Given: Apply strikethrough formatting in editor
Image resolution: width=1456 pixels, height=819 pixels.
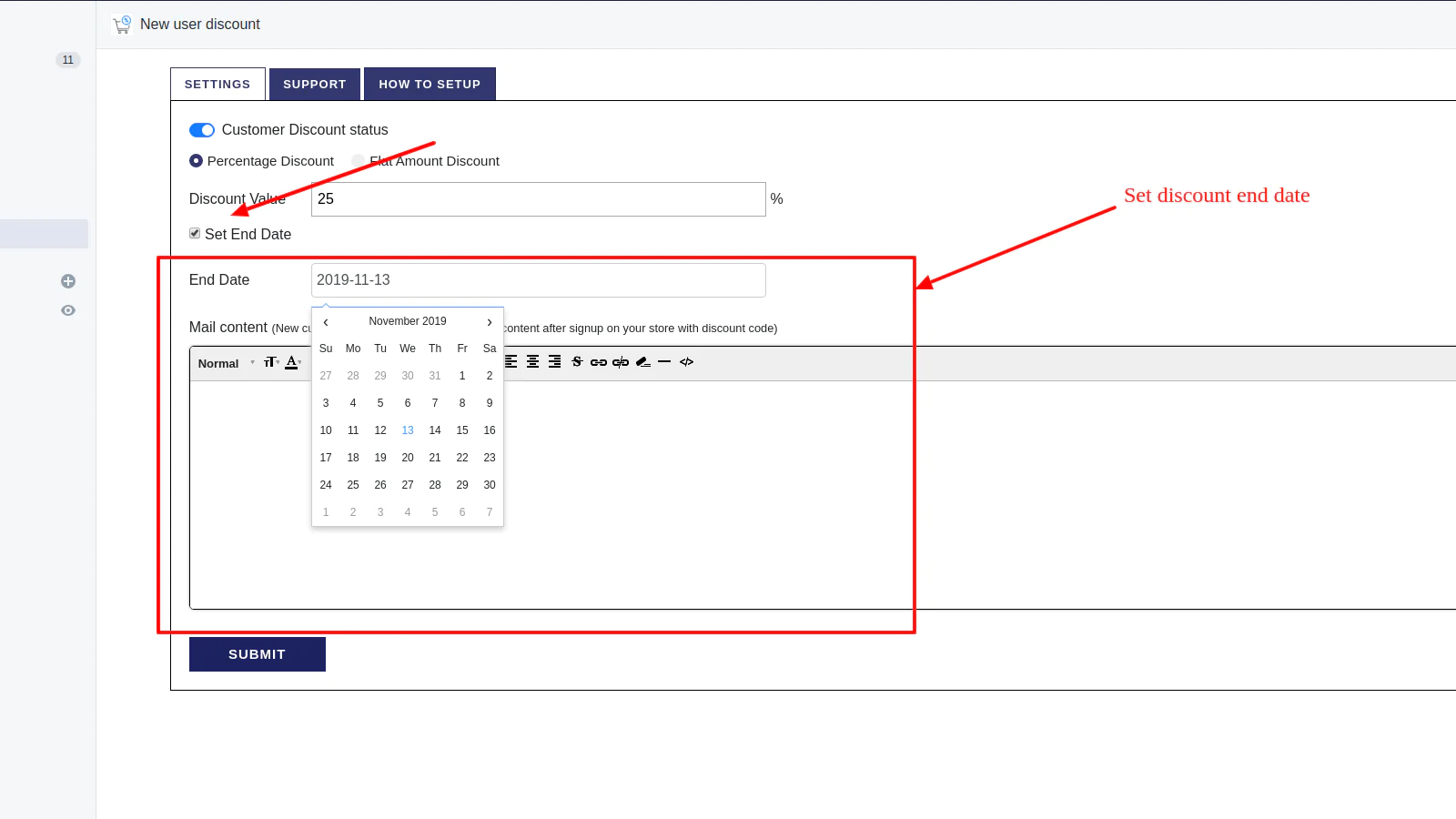Looking at the screenshot, I should [577, 362].
